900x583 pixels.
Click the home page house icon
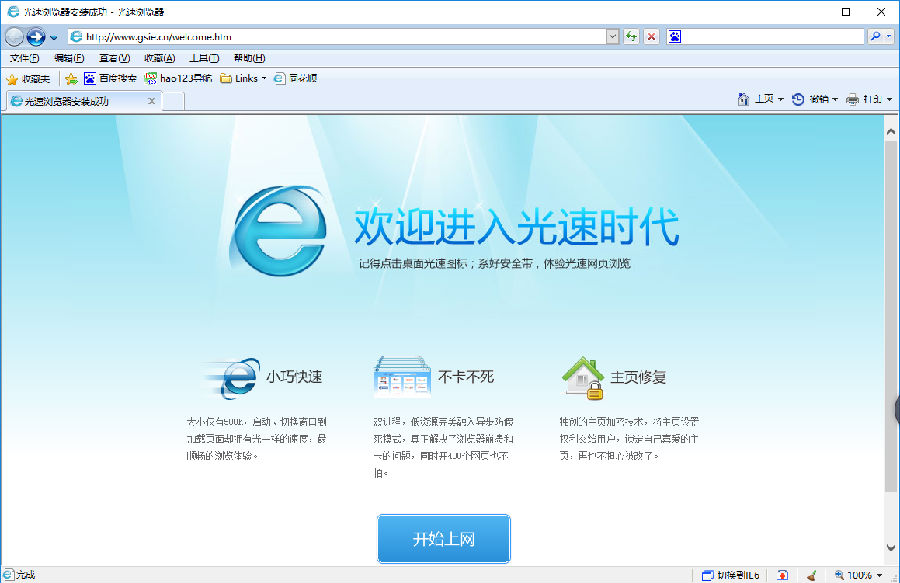[743, 99]
